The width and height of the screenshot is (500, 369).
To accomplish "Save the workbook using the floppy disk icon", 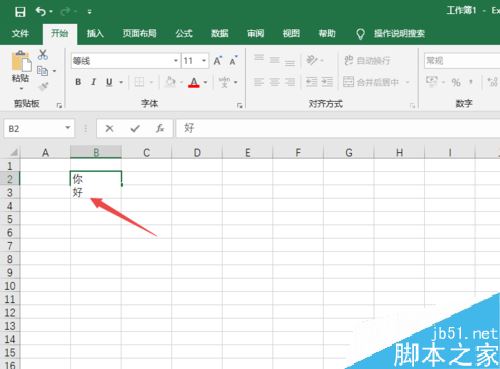I will point(20,12).
